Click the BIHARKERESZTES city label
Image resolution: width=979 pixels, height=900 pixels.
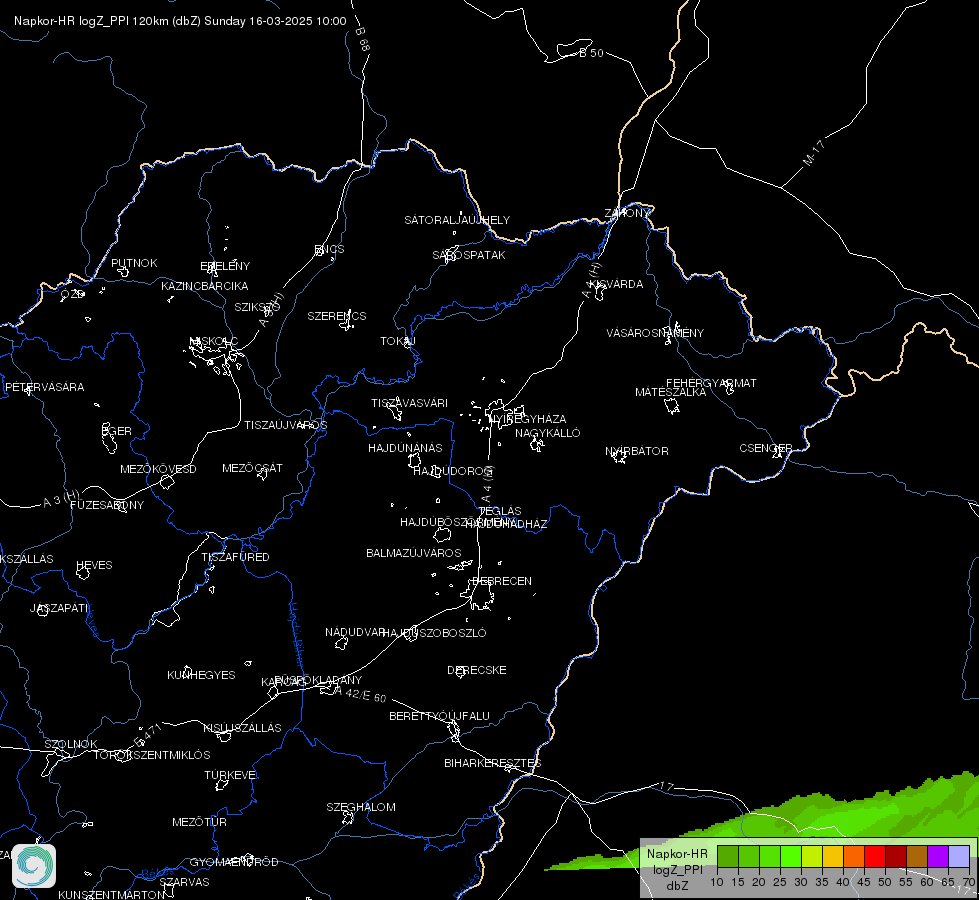pos(493,763)
